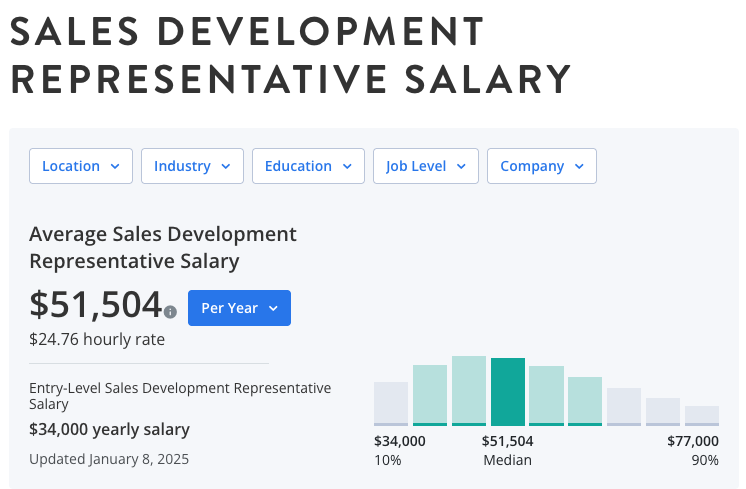
Task: Click the Average Sales Development Representative Salary heading
Action: point(163,247)
